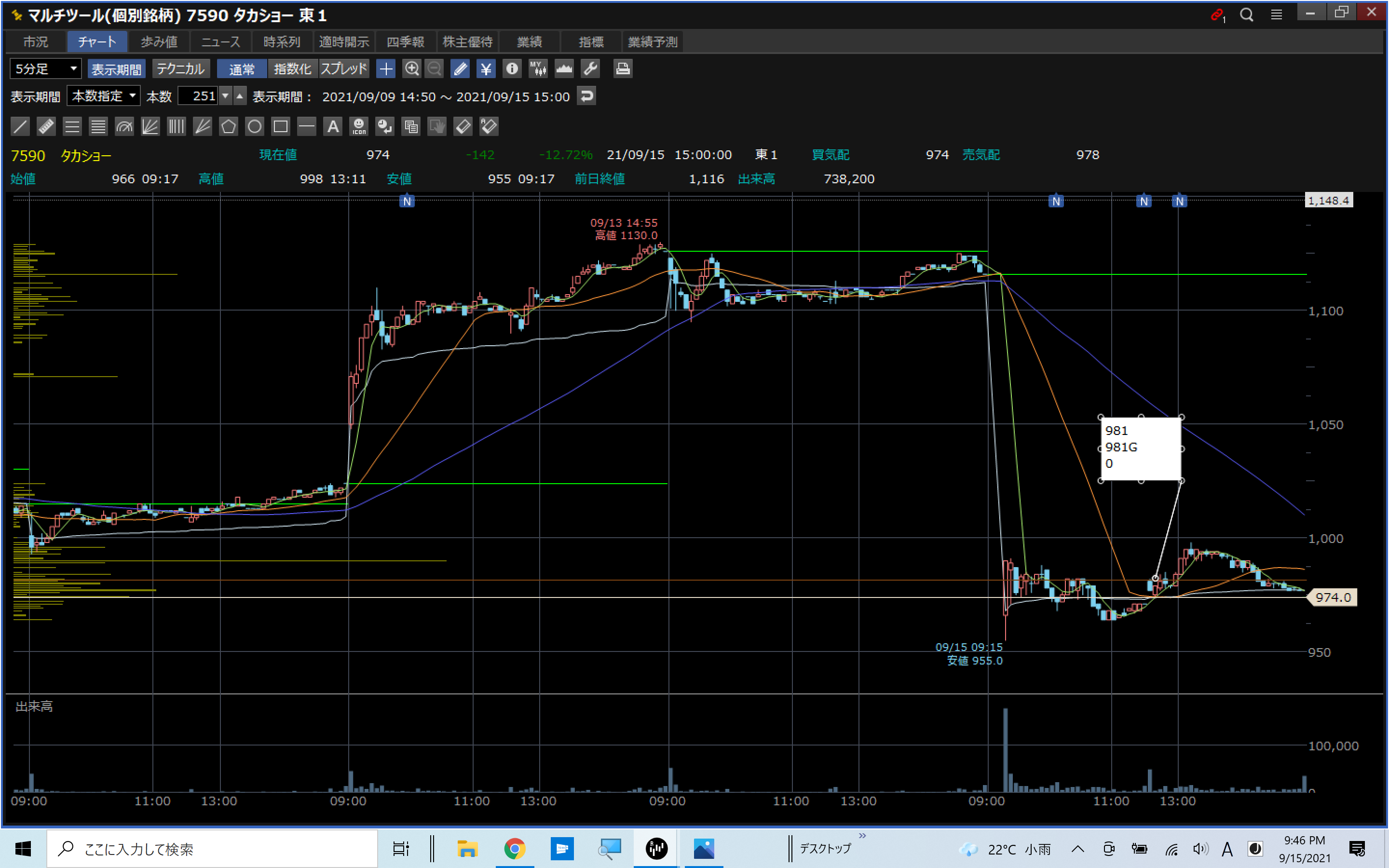Click the zoom in magnifier icon
Screen dimensions: 1389x868
click(x=411, y=69)
